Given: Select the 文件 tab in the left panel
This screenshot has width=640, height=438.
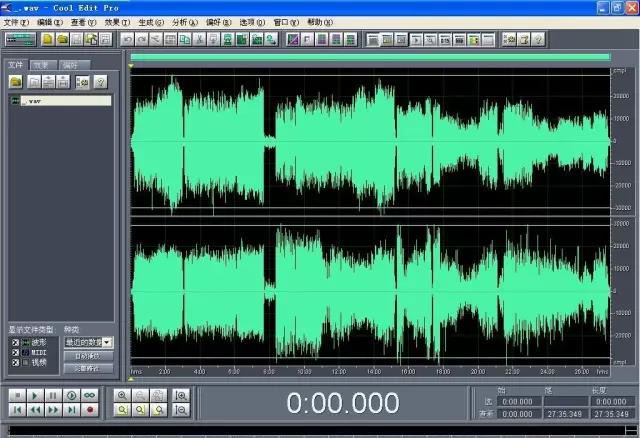Looking at the screenshot, I should tap(16, 64).
